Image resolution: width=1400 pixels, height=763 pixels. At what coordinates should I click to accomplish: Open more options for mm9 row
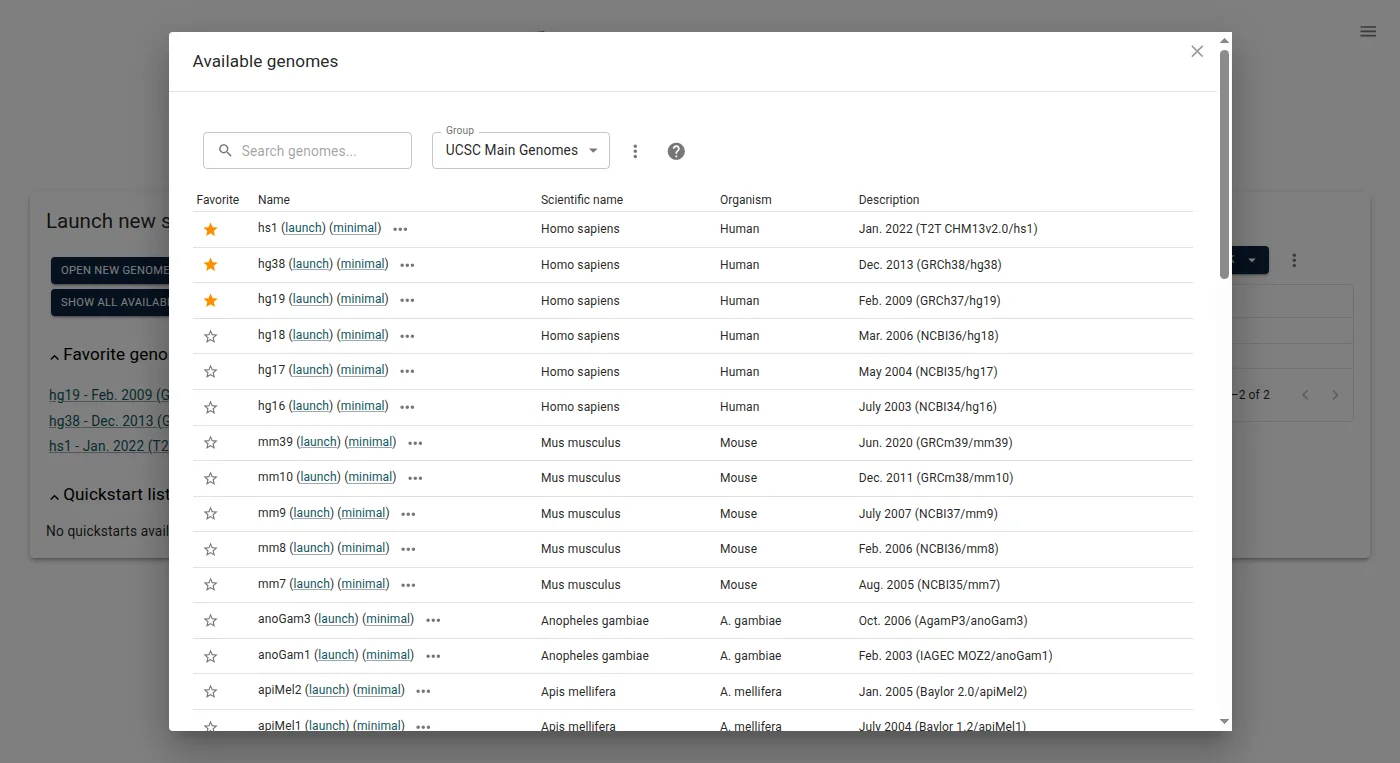coord(408,514)
